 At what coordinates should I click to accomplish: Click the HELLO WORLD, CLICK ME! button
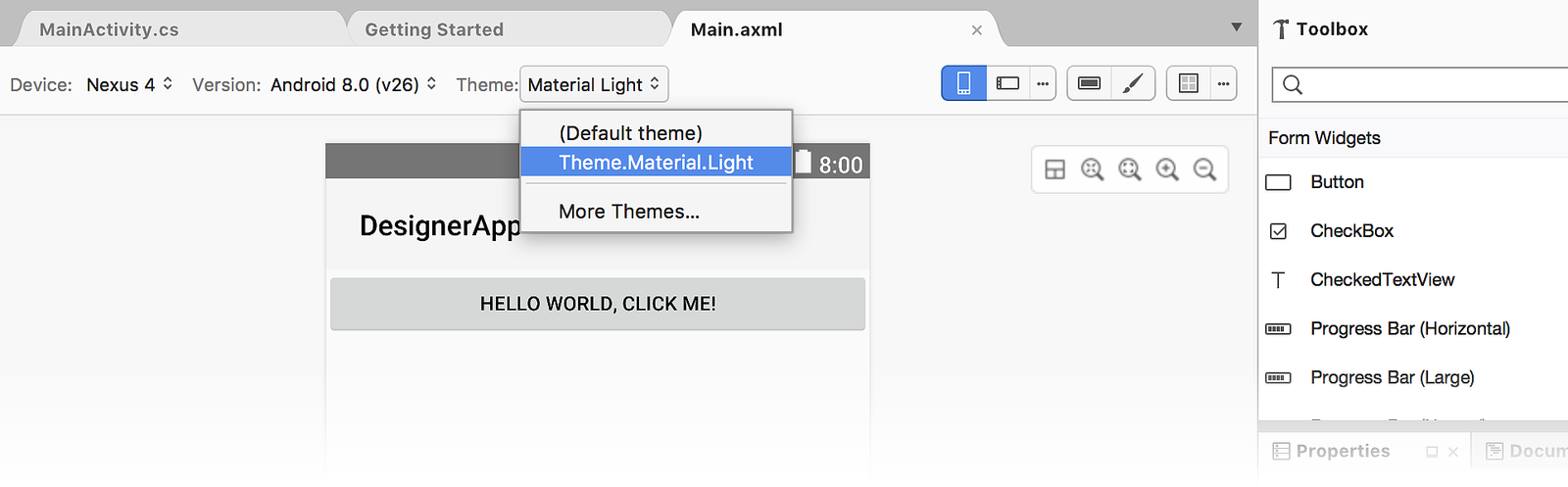tap(598, 304)
